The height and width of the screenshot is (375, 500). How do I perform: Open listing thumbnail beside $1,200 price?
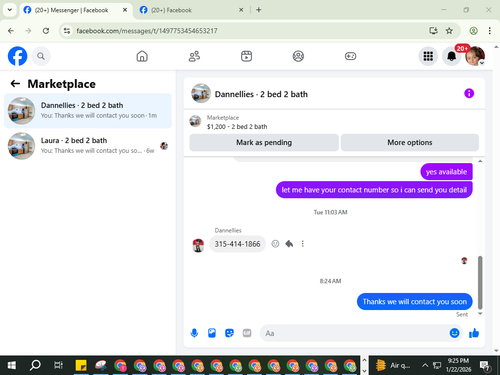195,121
